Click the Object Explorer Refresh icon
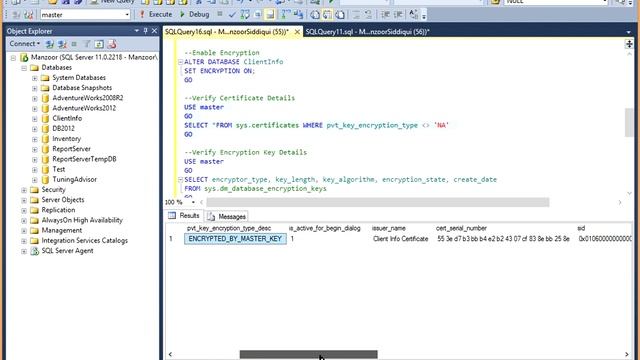640x360 pixels. tap(99, 44)
